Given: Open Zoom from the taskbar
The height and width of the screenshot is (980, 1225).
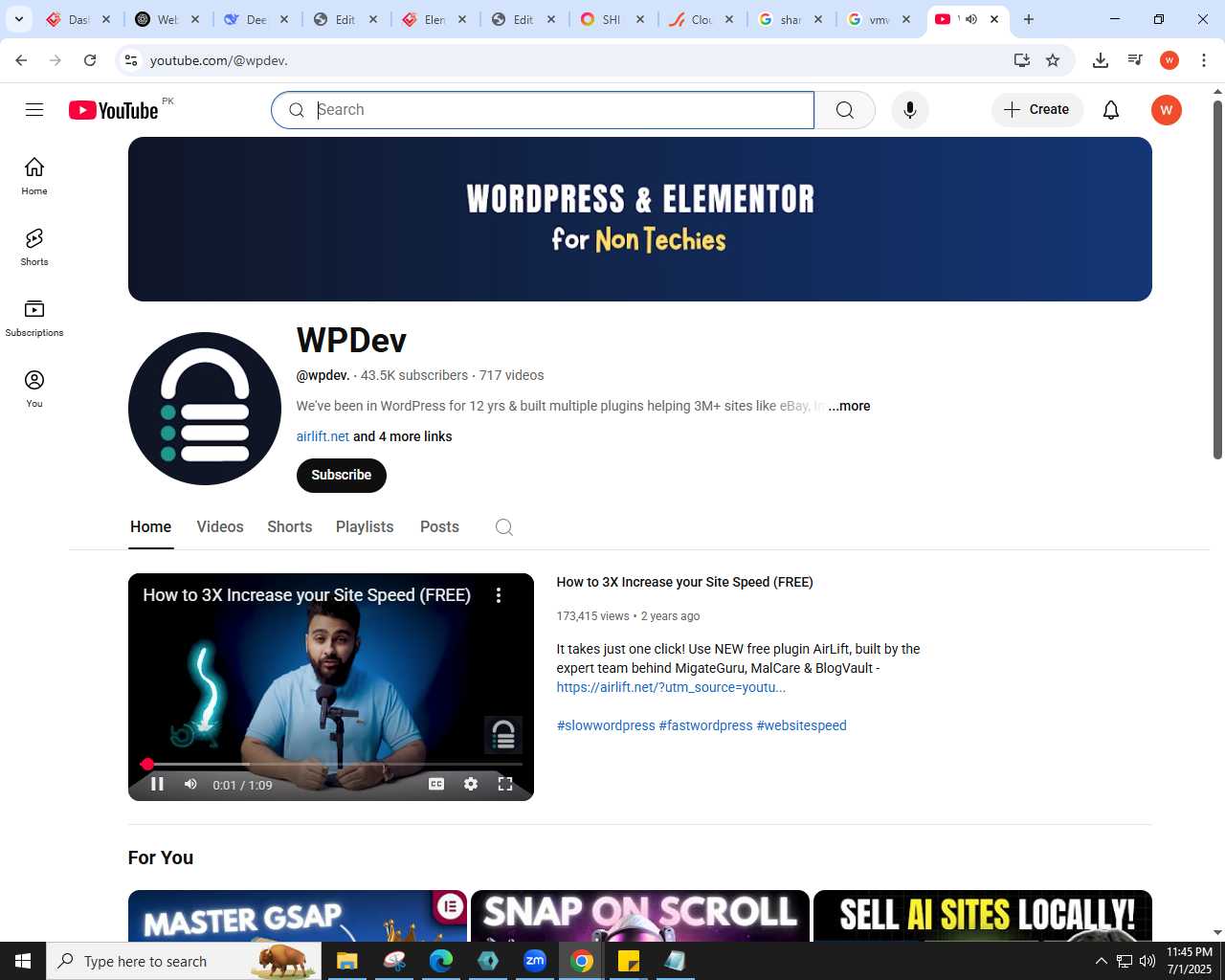Looking at the screenshot, I should pos(534,961).
